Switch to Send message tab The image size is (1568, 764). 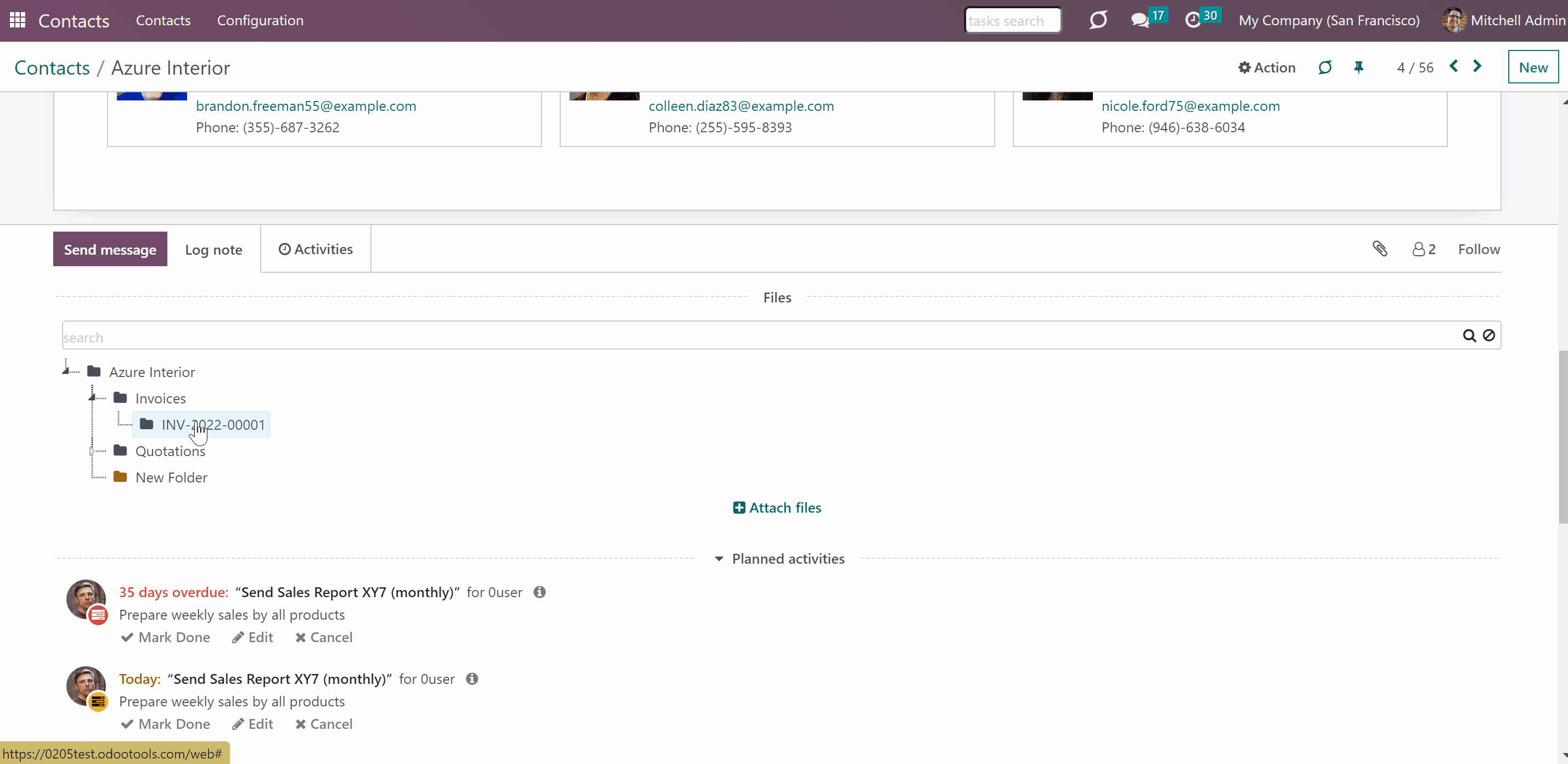click(110, 249)
